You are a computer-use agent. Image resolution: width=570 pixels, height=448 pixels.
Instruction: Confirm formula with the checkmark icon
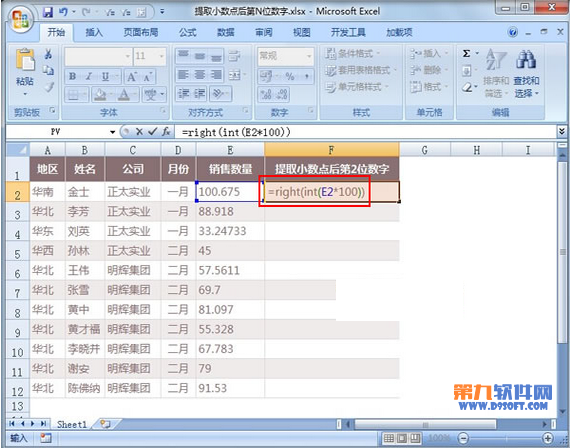pyautogui.click(x=152, y=132)
